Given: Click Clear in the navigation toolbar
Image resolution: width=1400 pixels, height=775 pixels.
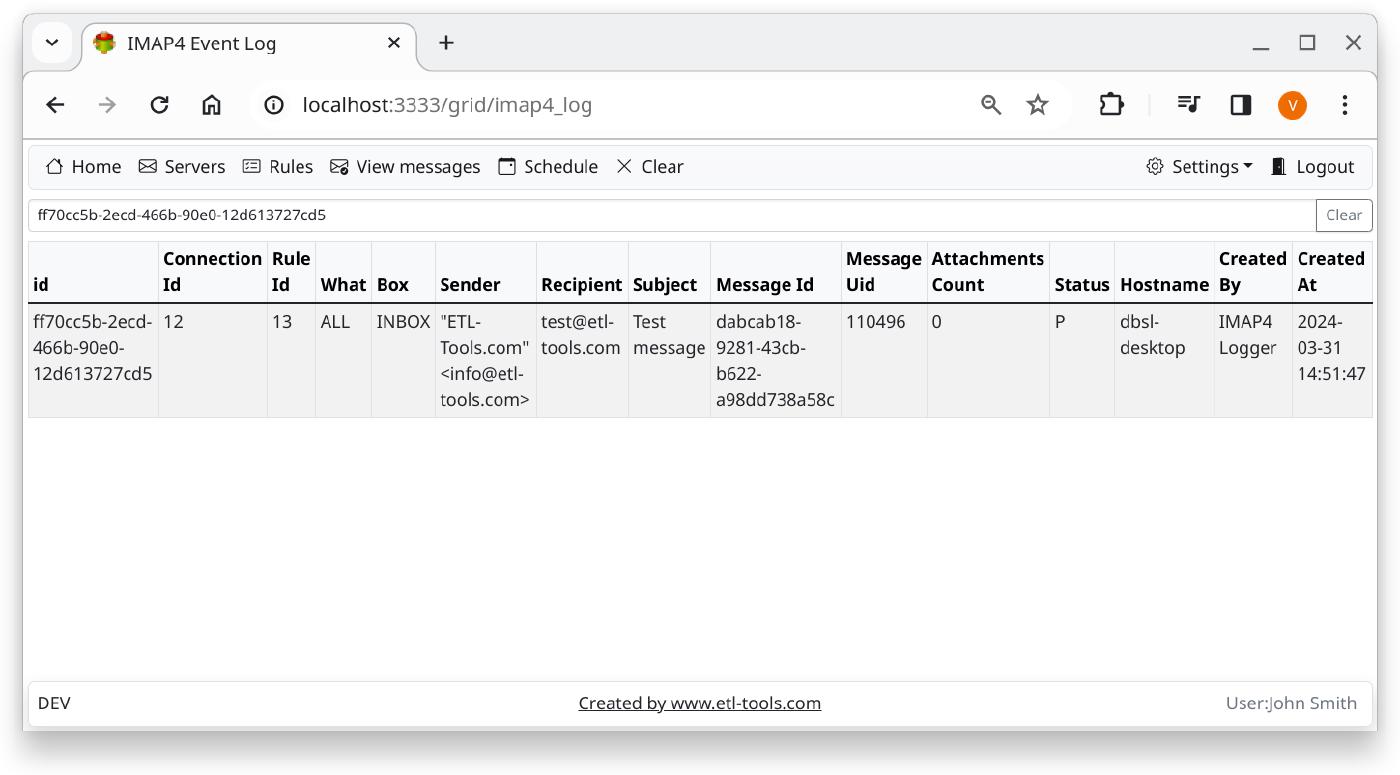Looking at the screenshot, I should pyautogui.click(x=650, y=167).
